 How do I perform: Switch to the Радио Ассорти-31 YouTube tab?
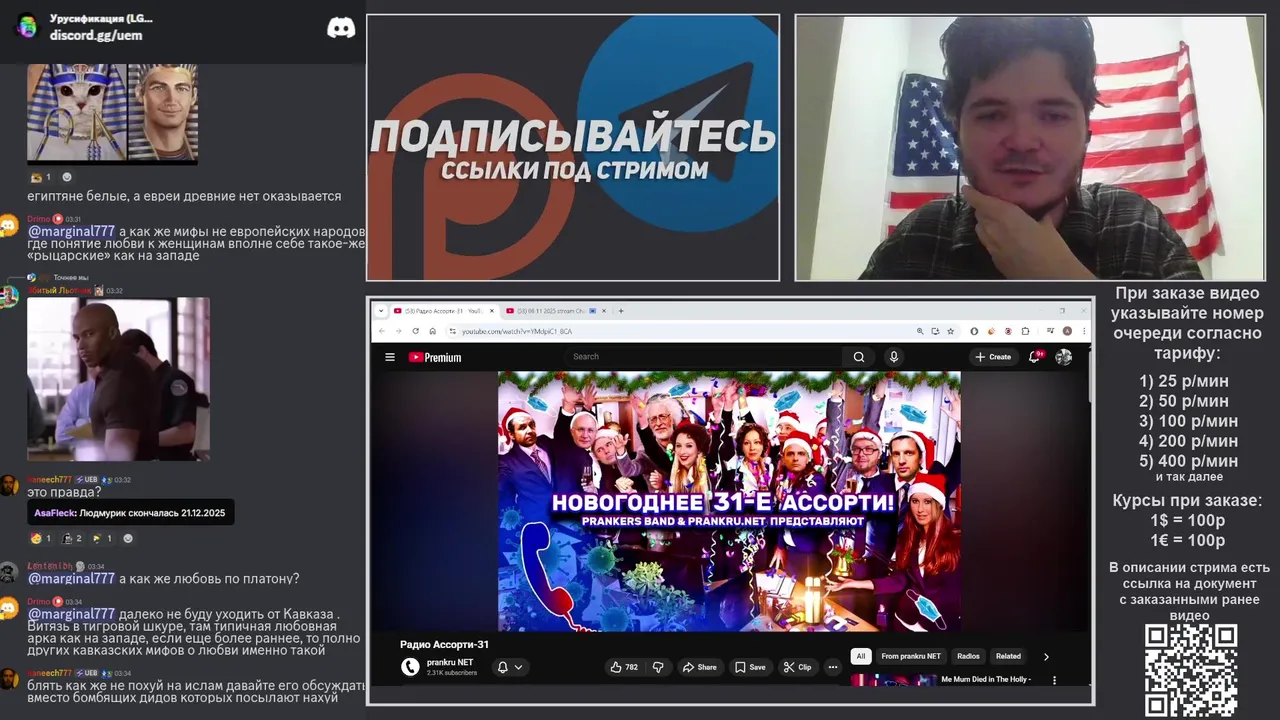(x=445, y=311)
